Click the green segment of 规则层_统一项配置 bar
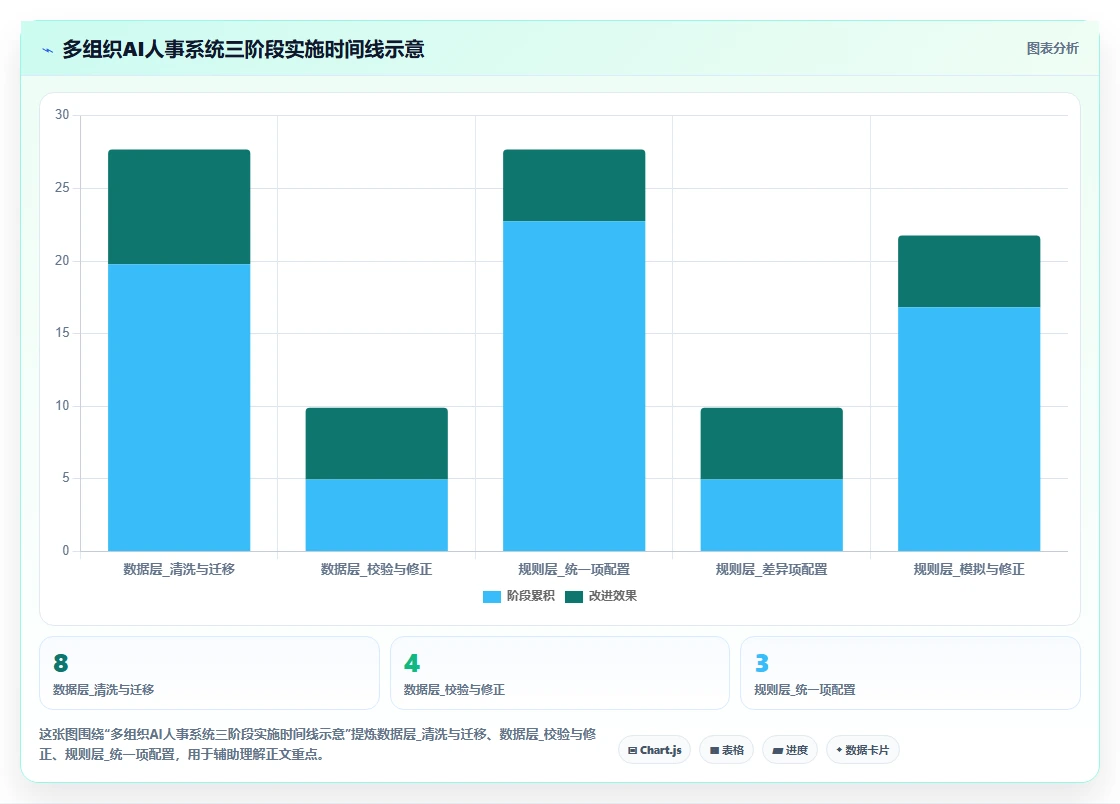The width and height of the screenshot is (1120, 804). point(574,186)
